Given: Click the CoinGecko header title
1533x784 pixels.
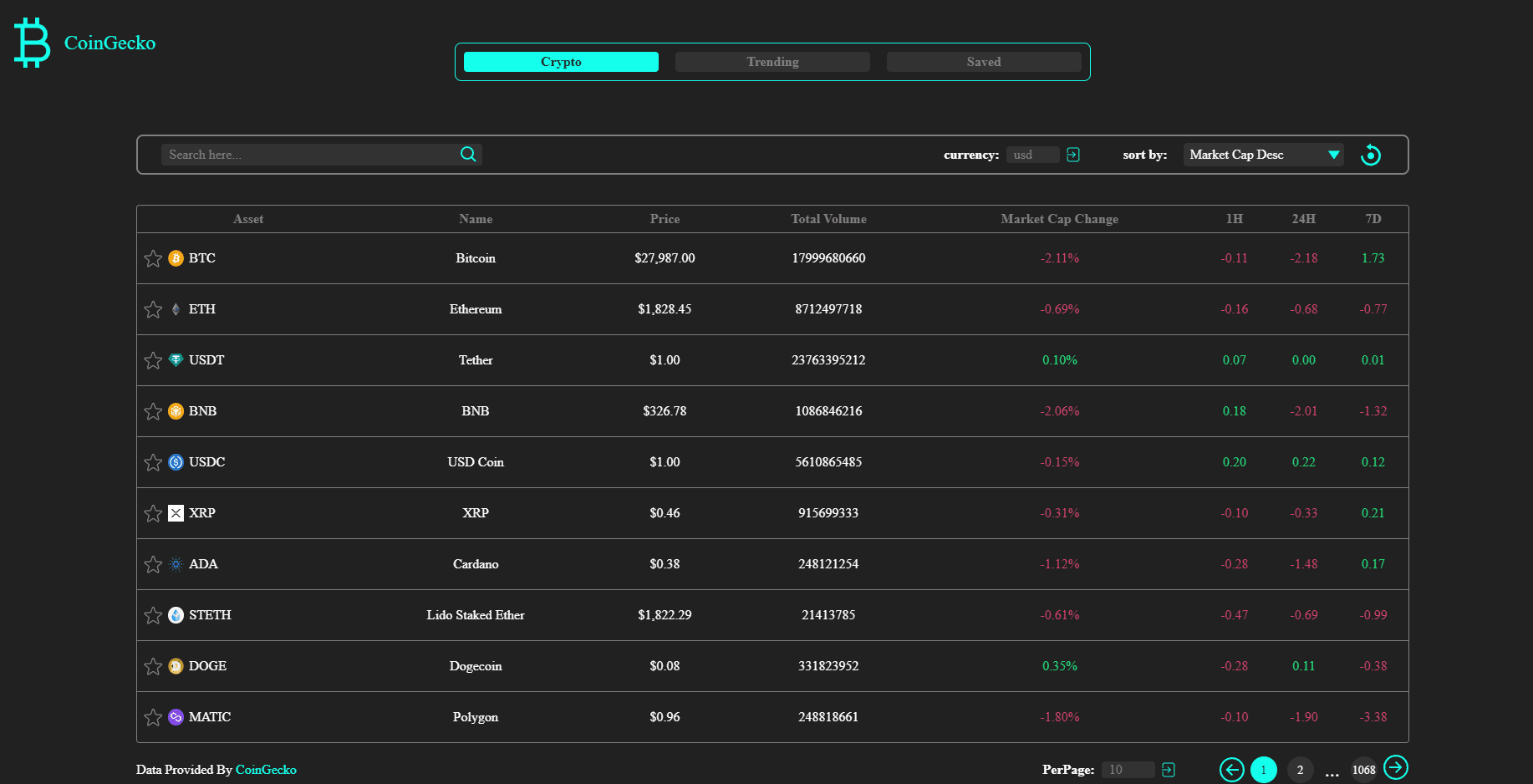Looking at the screenshot, I should [x=109, y=43].
